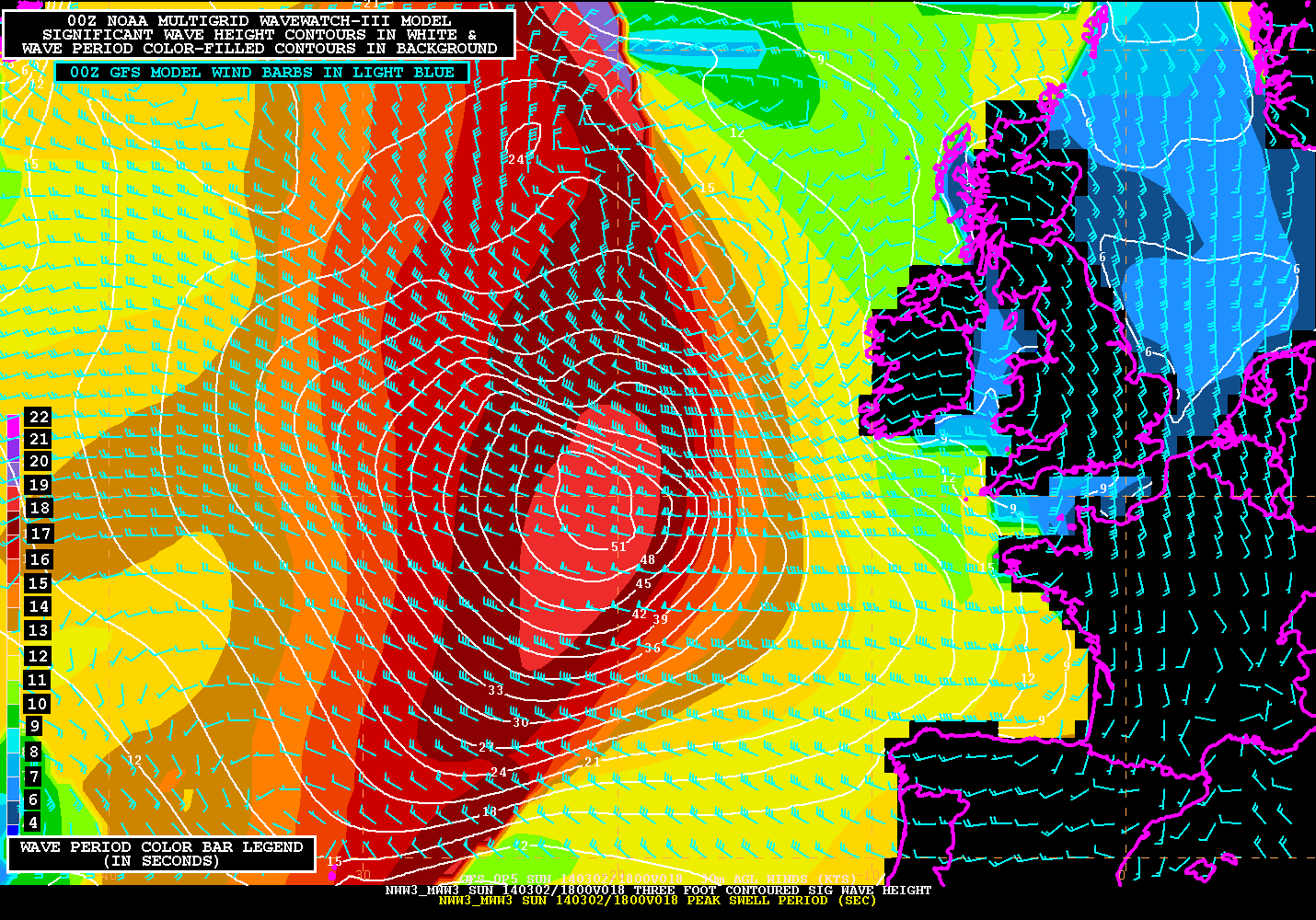Click the color bar legend label 11
This screenshot has width=1316, height=920.
click(x=37, y=680)
